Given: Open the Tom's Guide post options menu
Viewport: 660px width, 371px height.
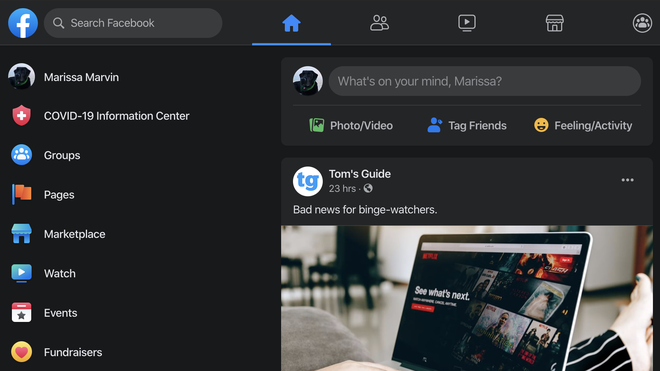Looking at the screenshot, I should [x=627, y=180].
